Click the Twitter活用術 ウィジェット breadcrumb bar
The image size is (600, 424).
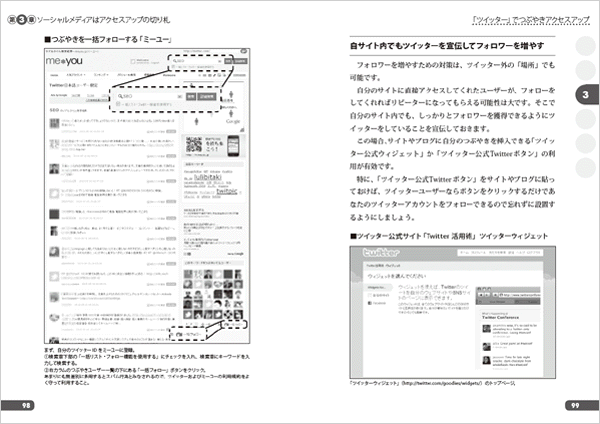pos(452,265)
